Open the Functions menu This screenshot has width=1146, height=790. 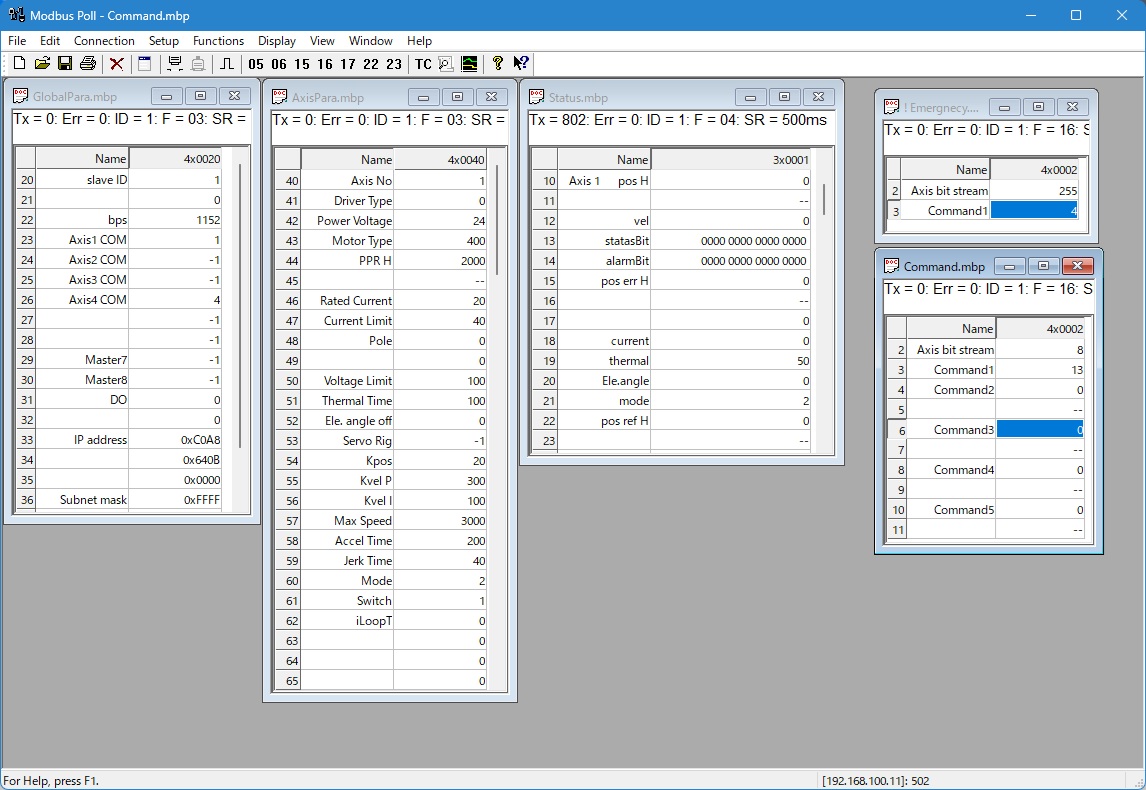pos(218,41)
